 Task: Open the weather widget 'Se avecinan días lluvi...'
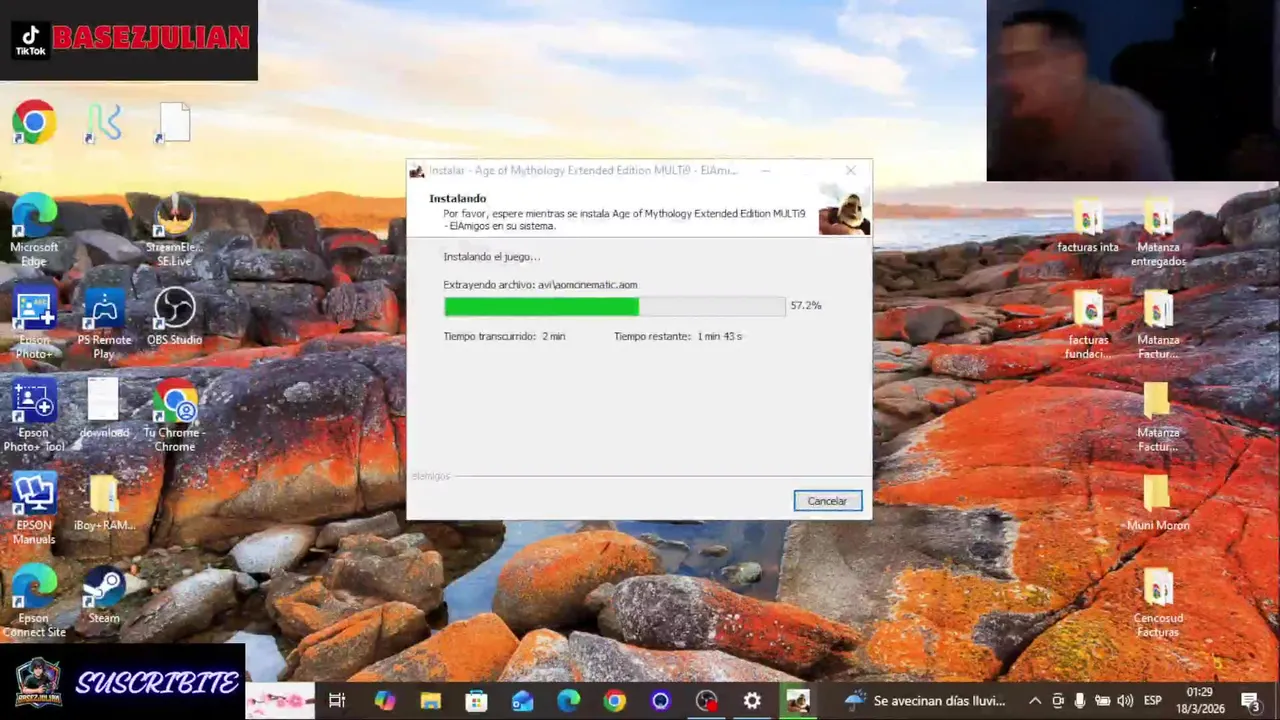925,701
